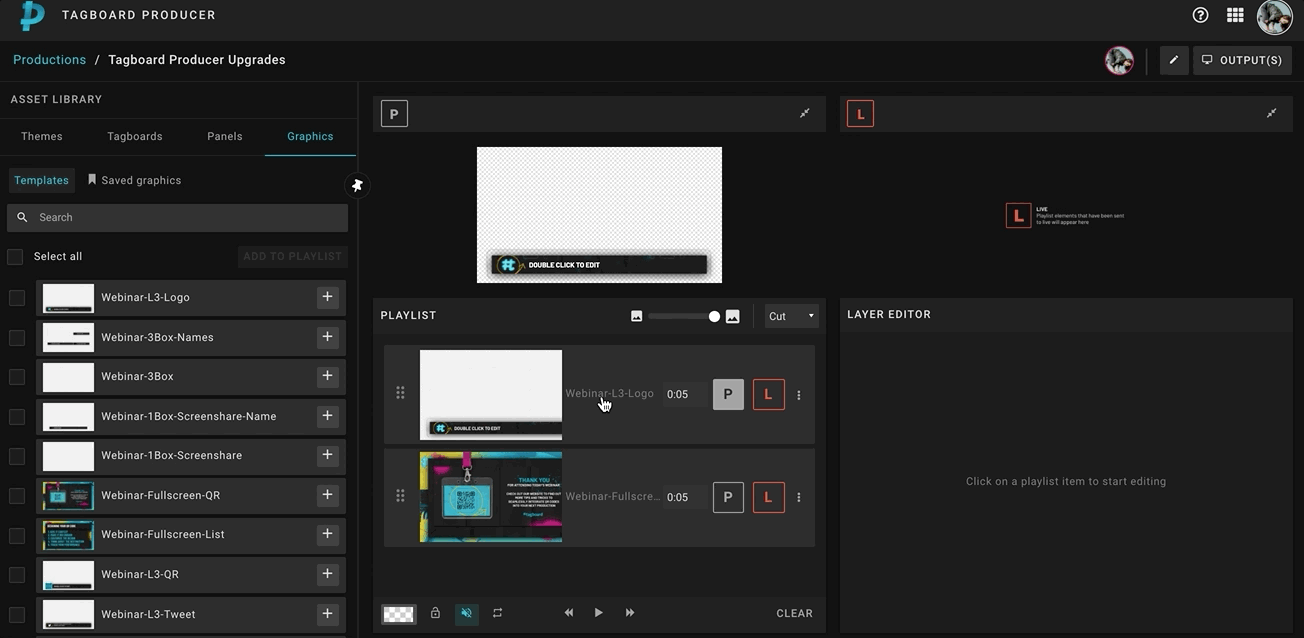Screen dimensions: 1304x638
Task: Check the Webinar-L3-Logo checkbox
Action: (x=17, y=298)
